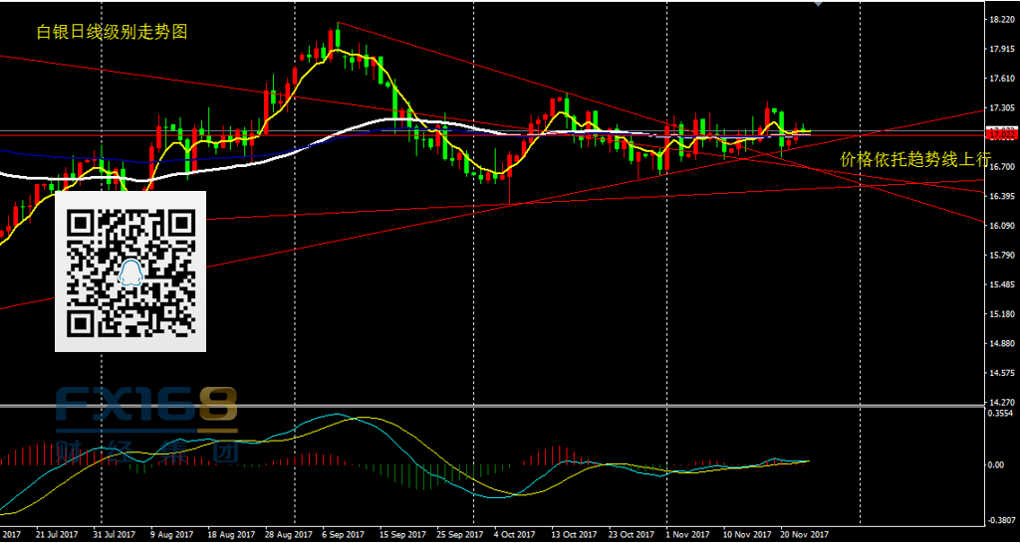This screenshot has width=1020, height=543.
Task: Click the 0.00 MACD zero level label
Action: click(x=996, y=465)
